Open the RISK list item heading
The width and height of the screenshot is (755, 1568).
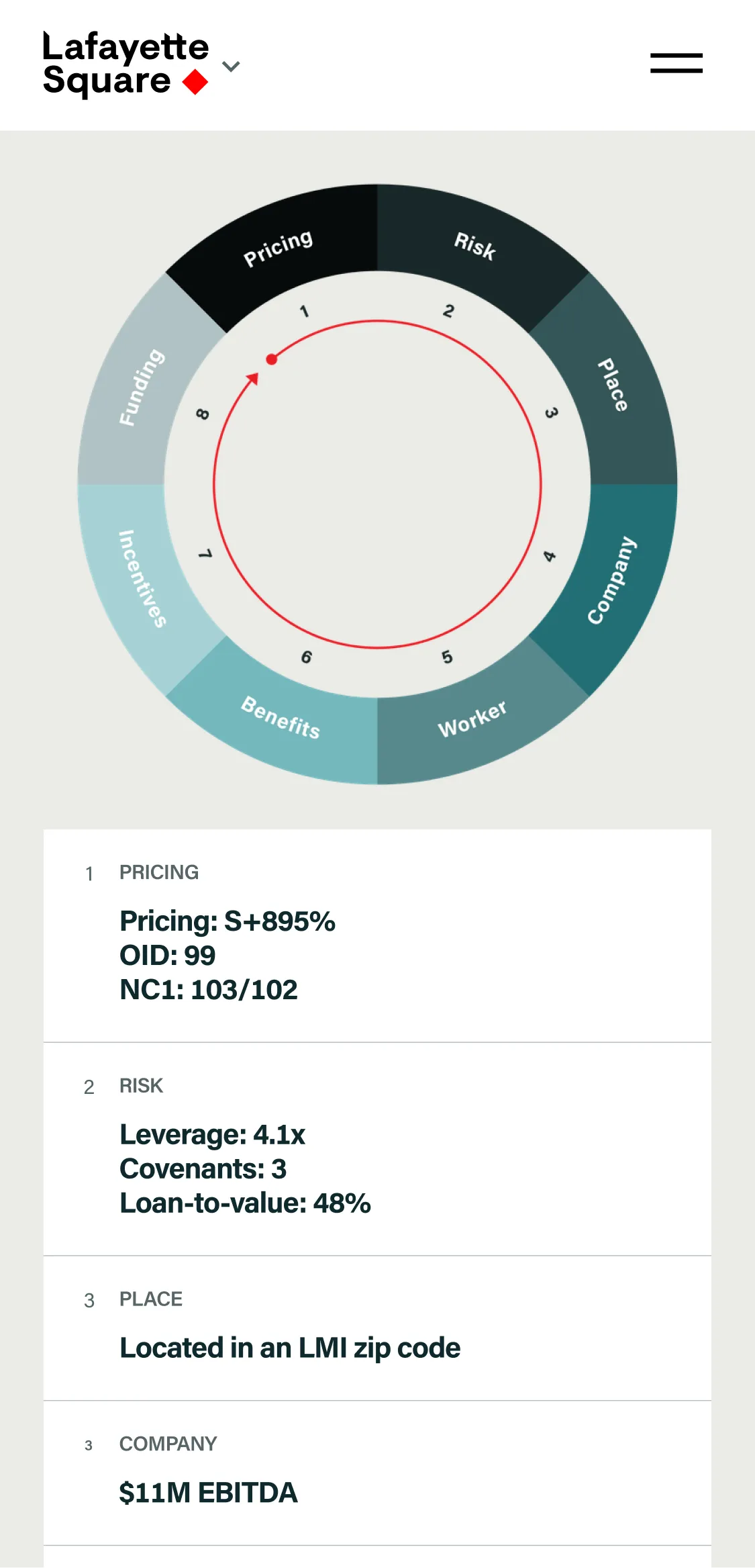(141, 1086)
